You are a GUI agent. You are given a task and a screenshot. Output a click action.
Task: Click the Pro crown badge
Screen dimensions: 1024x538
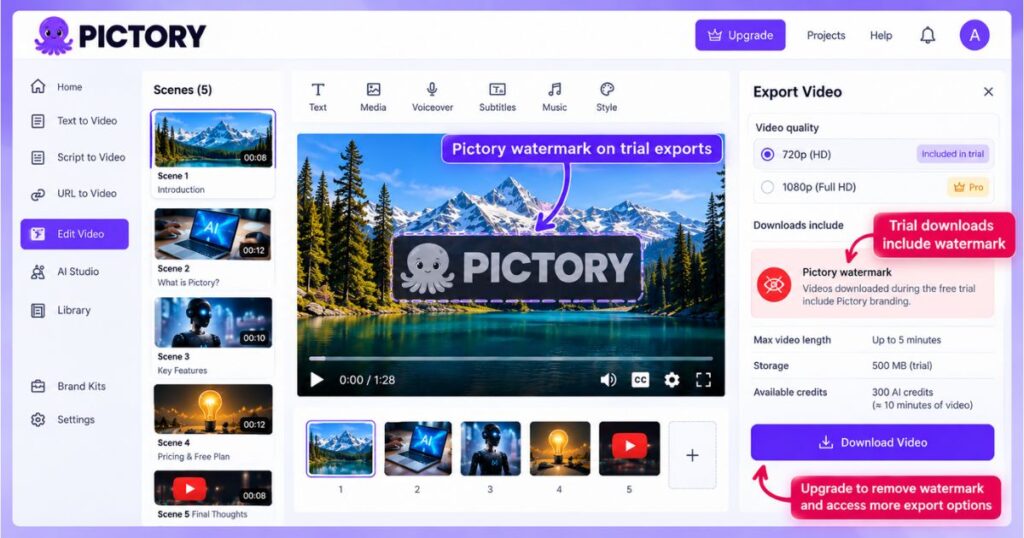pos(968,187)
